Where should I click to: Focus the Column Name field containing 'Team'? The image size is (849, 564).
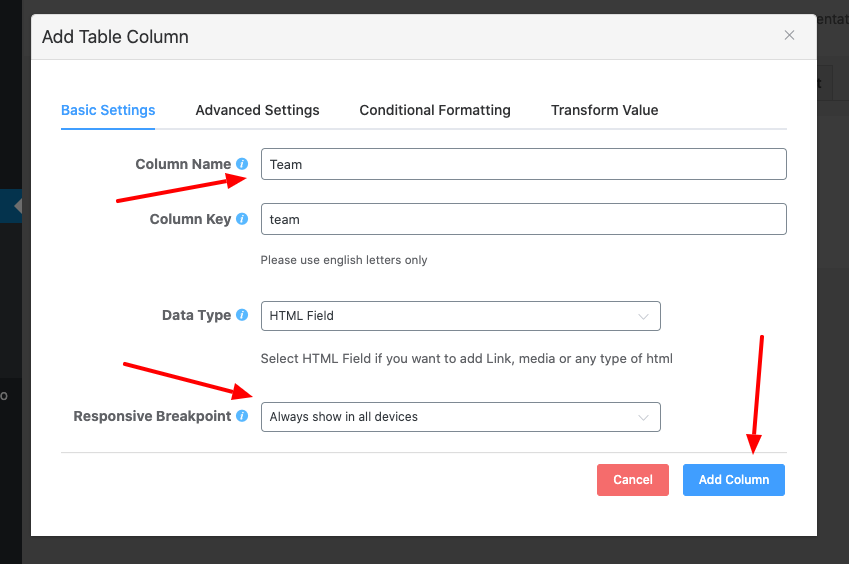coord(523,164)
